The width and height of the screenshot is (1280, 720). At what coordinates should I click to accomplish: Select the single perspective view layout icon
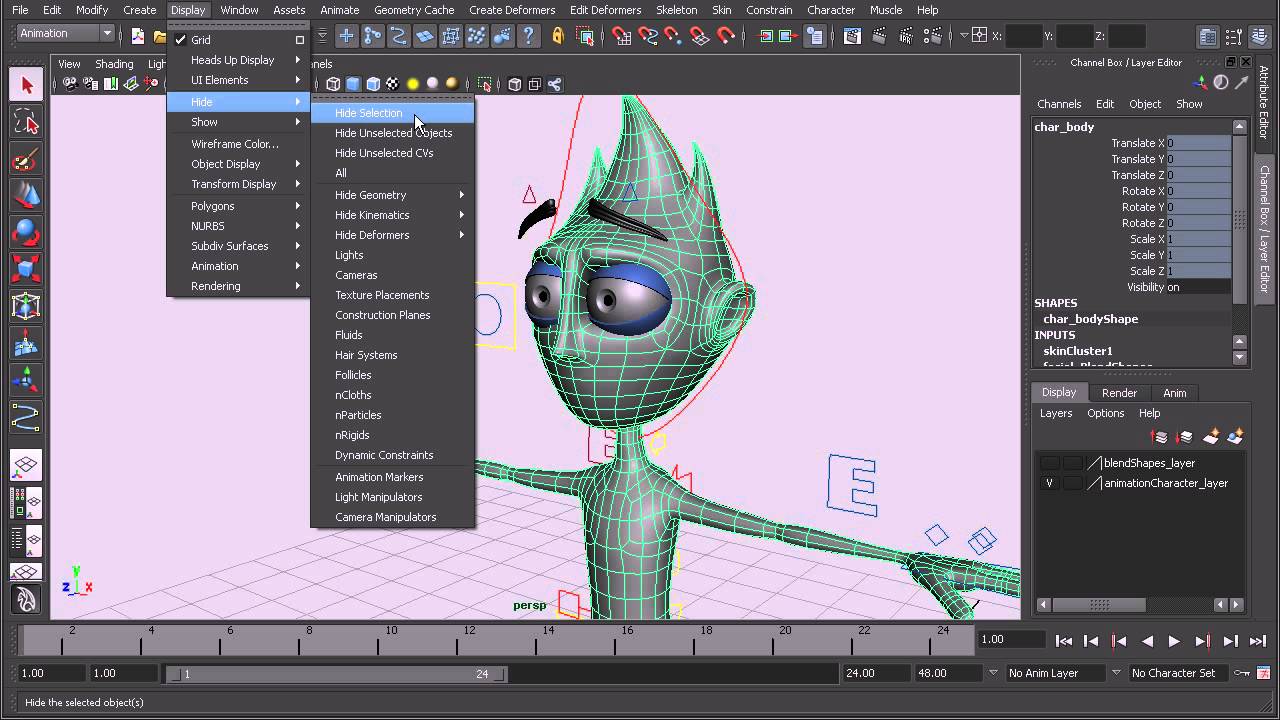[26, 465]
